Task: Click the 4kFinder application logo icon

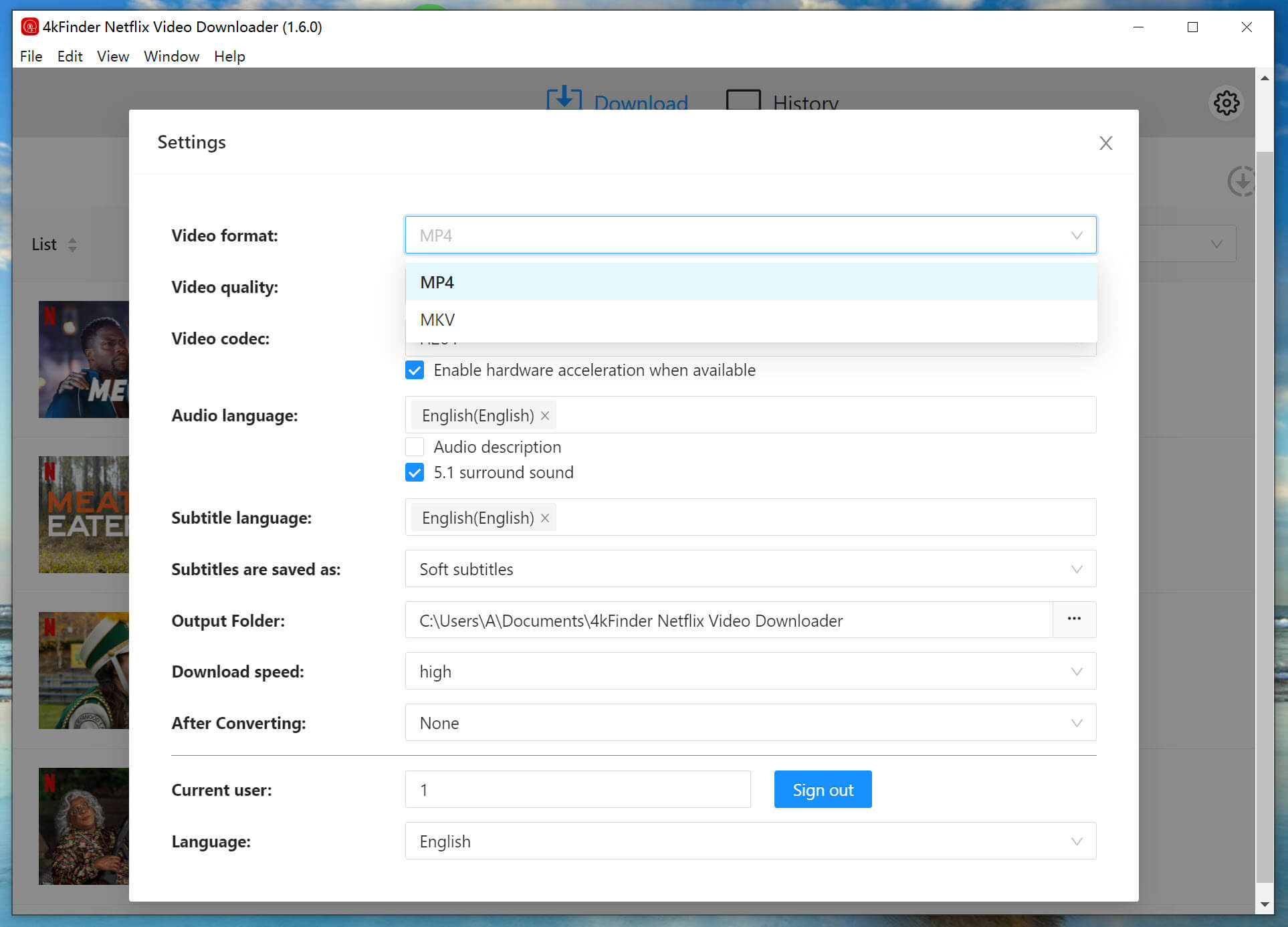Action: [x=28, y=27]
